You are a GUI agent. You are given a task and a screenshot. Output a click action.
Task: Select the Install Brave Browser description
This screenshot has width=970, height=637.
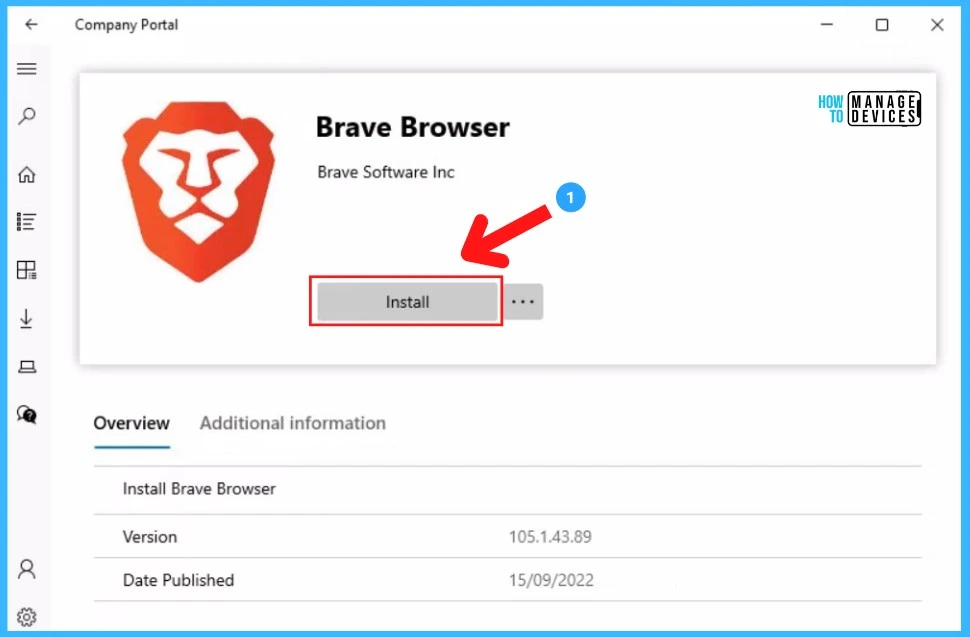tap(199, 489)
